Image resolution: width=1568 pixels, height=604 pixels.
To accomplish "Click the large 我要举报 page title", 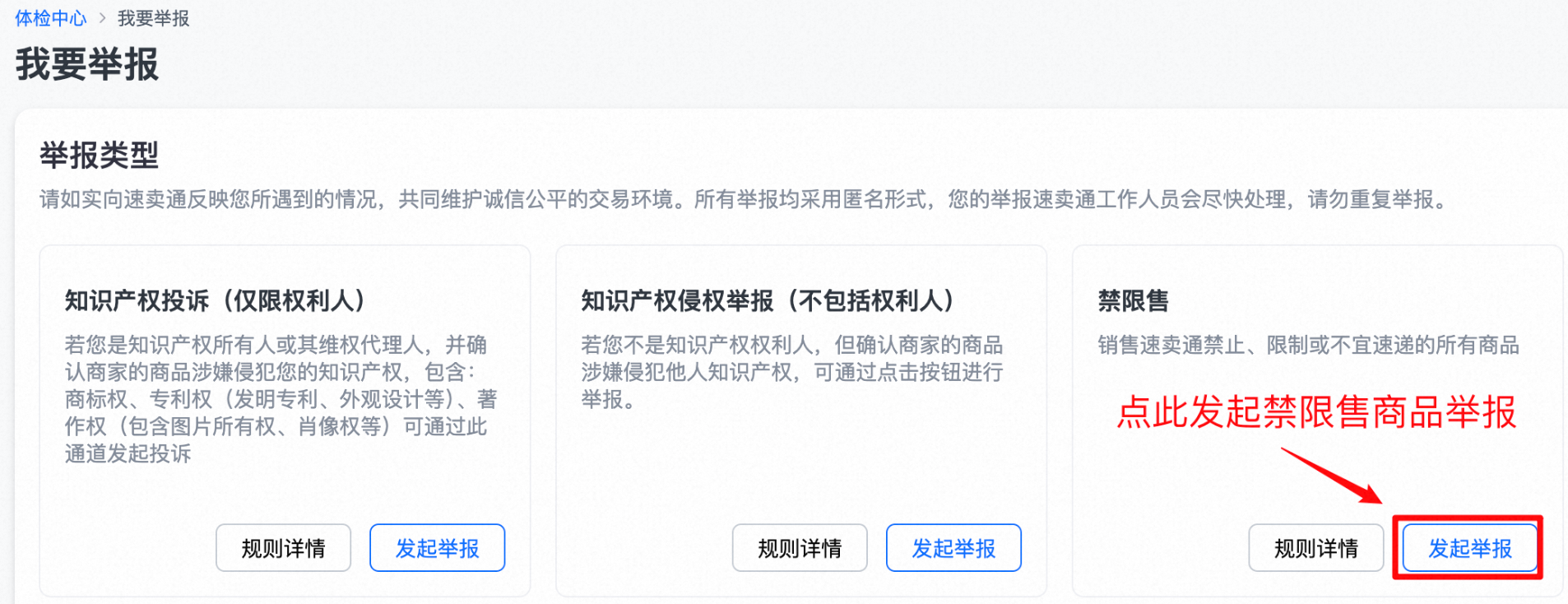I will 87,64.
